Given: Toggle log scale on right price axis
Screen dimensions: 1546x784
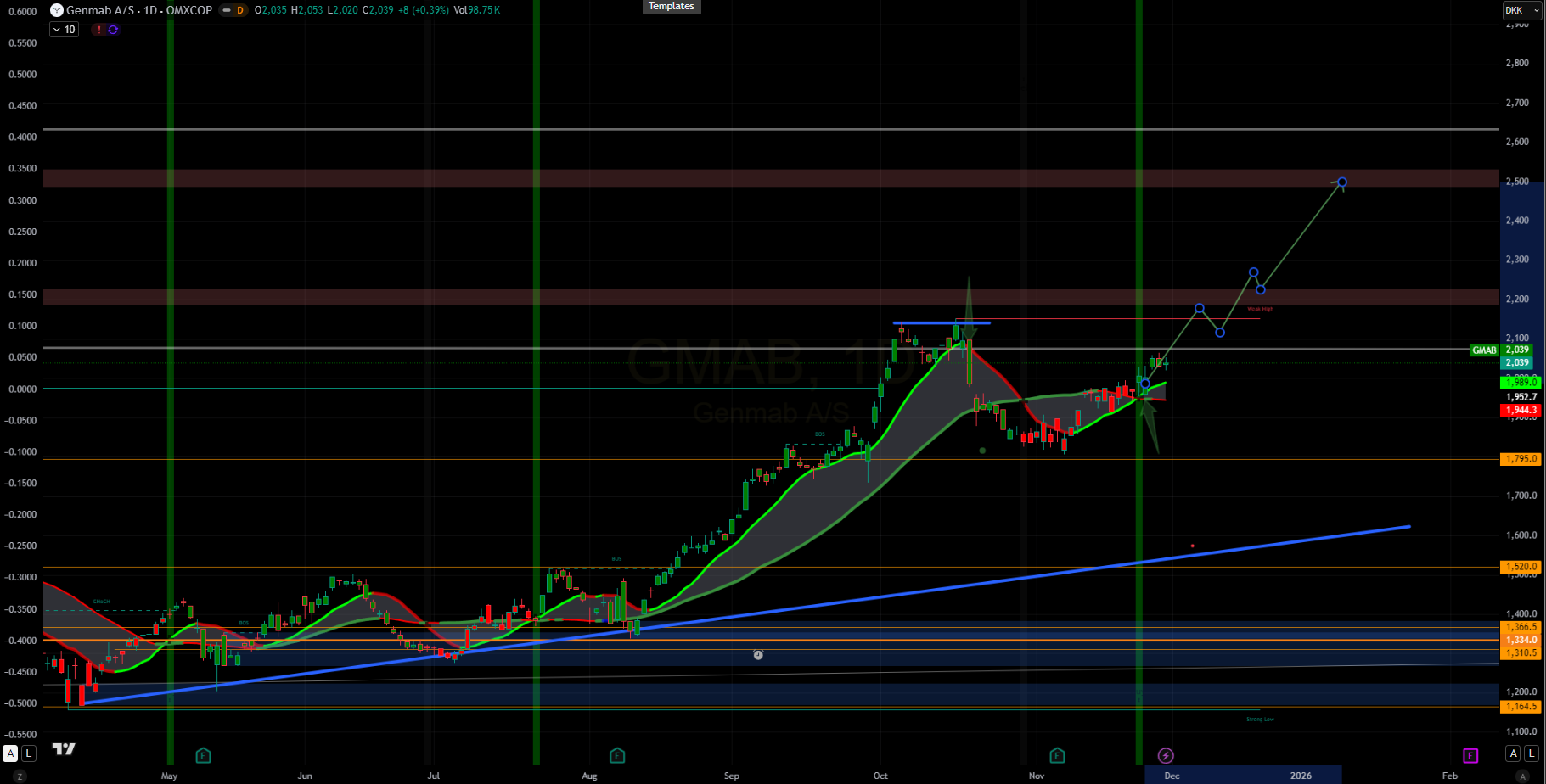Looking at the screenshot, I should coord(1532,753).
